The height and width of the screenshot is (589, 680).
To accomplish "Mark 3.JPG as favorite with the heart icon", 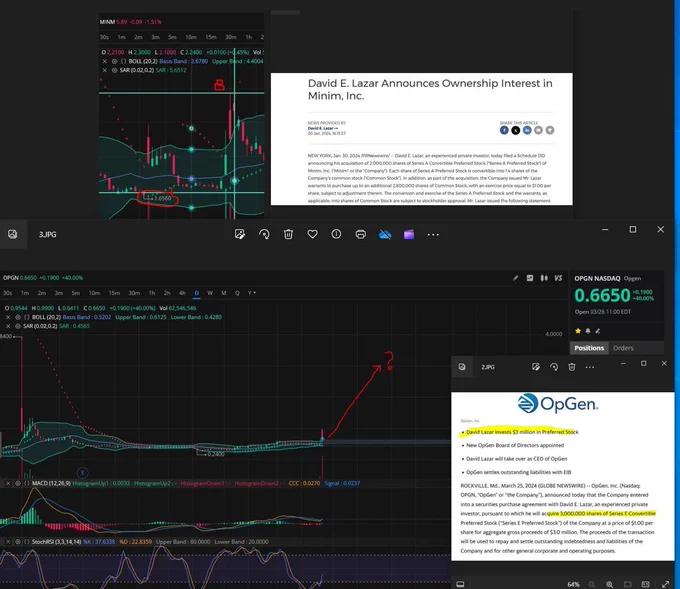I will pos(312,234).
